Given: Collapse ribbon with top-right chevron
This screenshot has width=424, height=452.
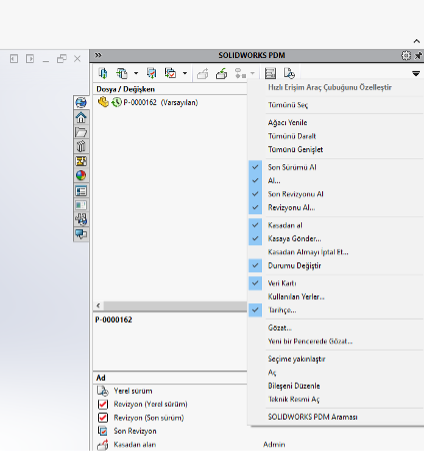Looking at the screenshot, I should click(x=417, y=41).
